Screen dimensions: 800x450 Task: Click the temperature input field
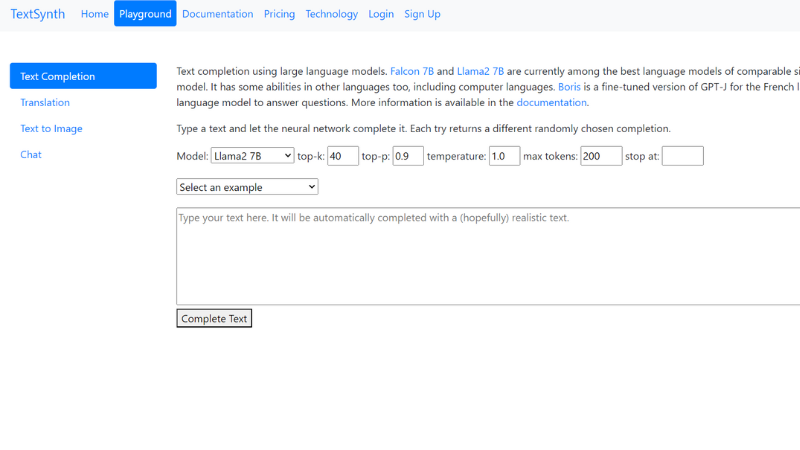tap(505, 156)
